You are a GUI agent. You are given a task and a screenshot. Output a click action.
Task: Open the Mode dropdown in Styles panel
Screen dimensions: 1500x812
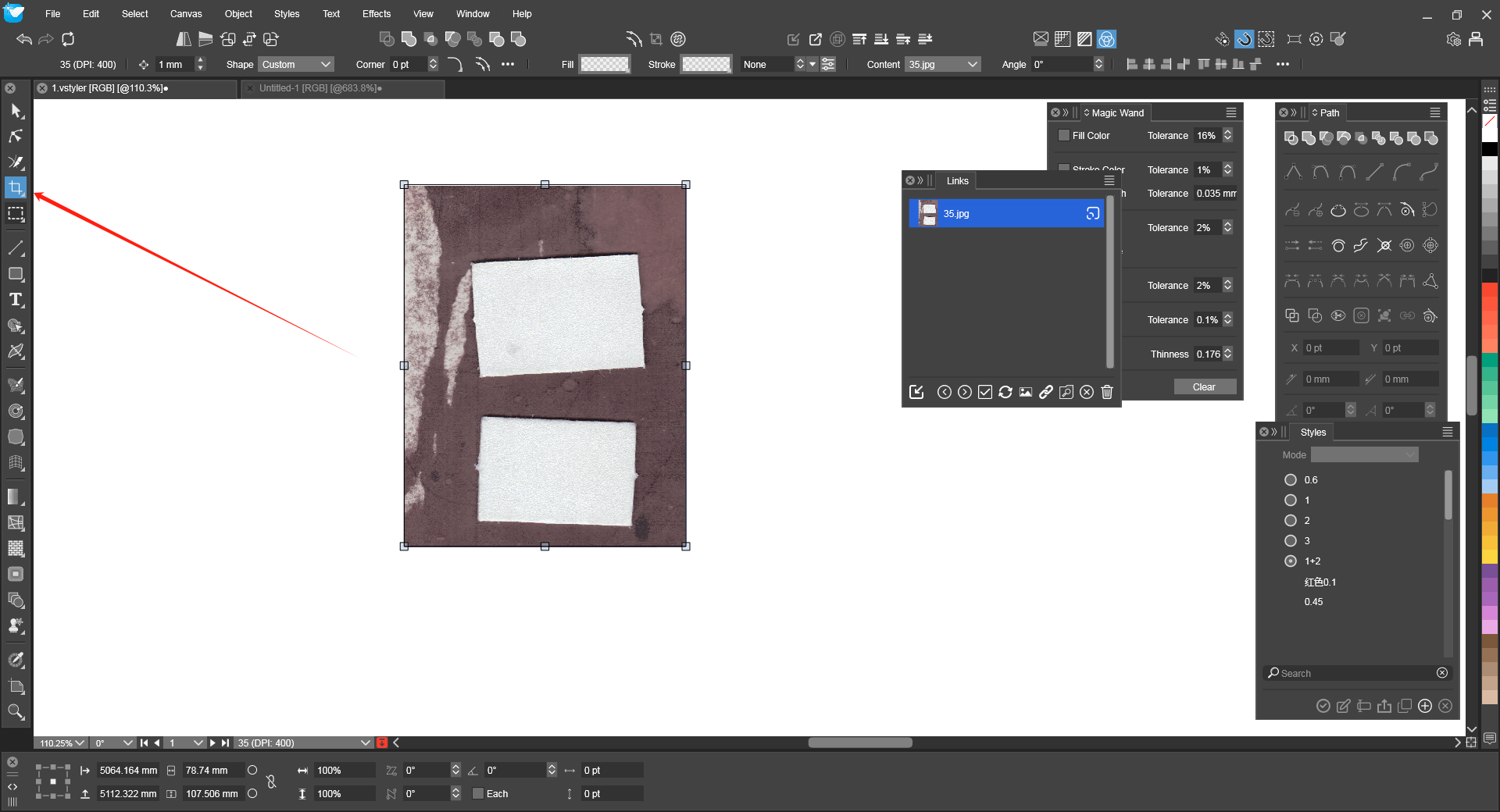point(1364,455)
